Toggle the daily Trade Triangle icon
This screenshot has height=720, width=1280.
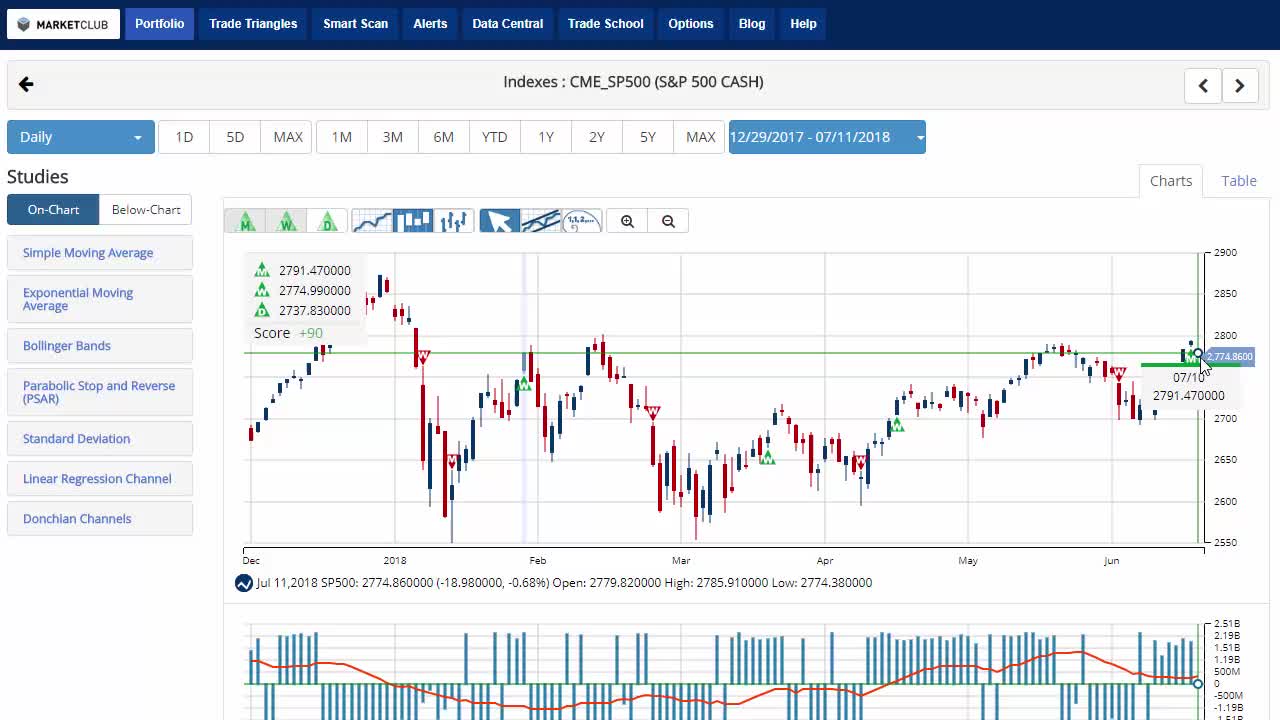(327, 221)
